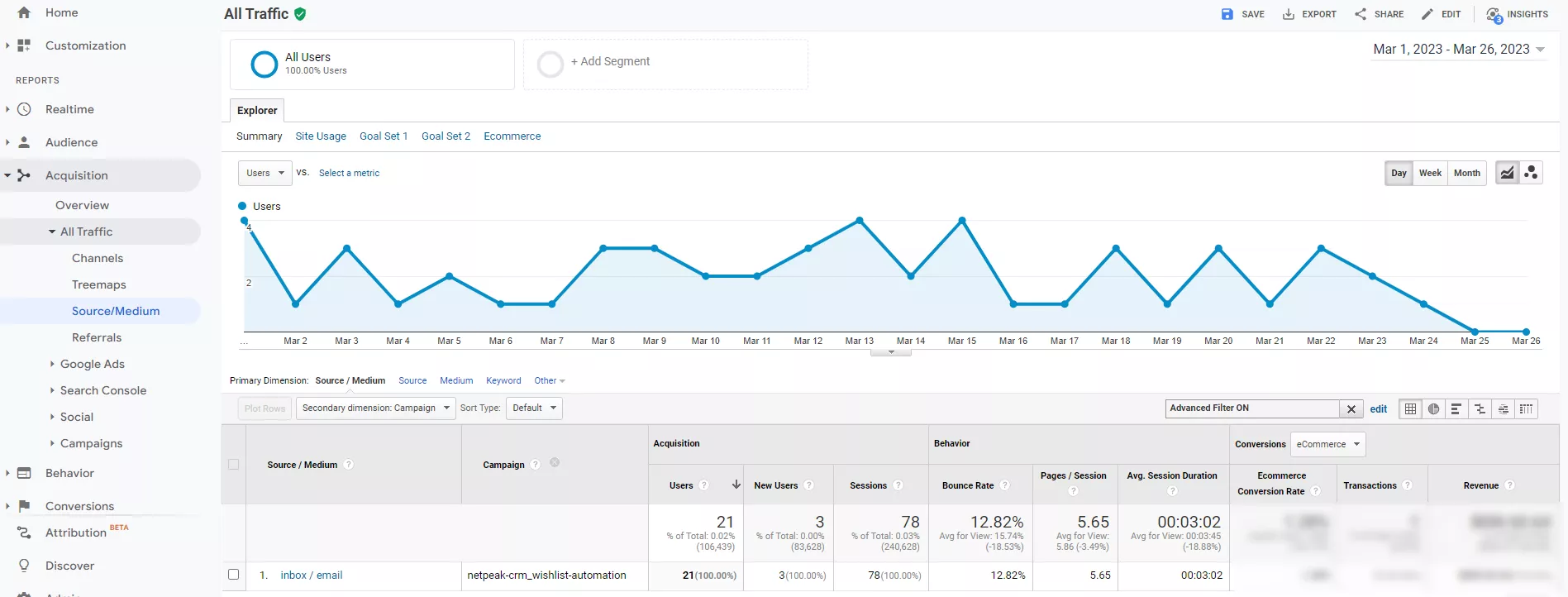Click the Realtime clock icon
Viewport: 1568px width, 597px height.
(x=24, y=109)
